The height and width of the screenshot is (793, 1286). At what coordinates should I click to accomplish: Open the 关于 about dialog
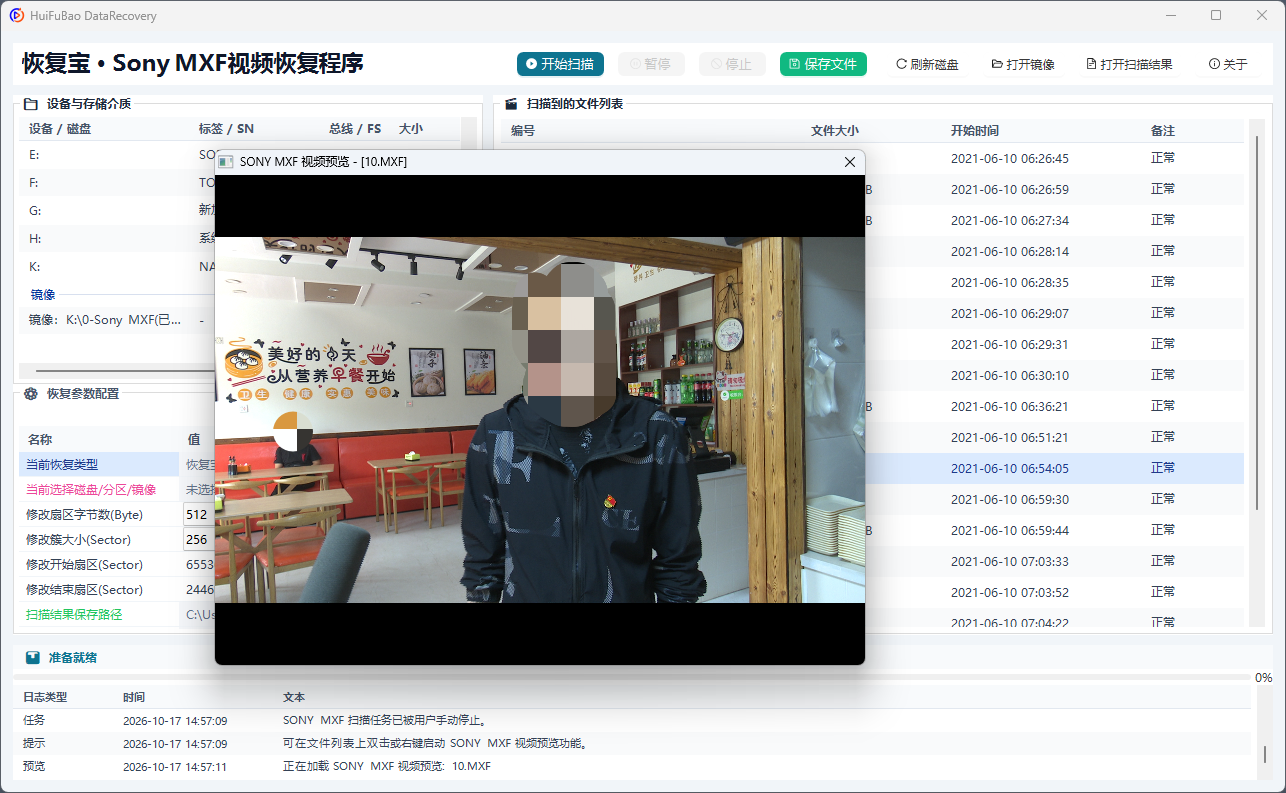tap(1228, 64)
